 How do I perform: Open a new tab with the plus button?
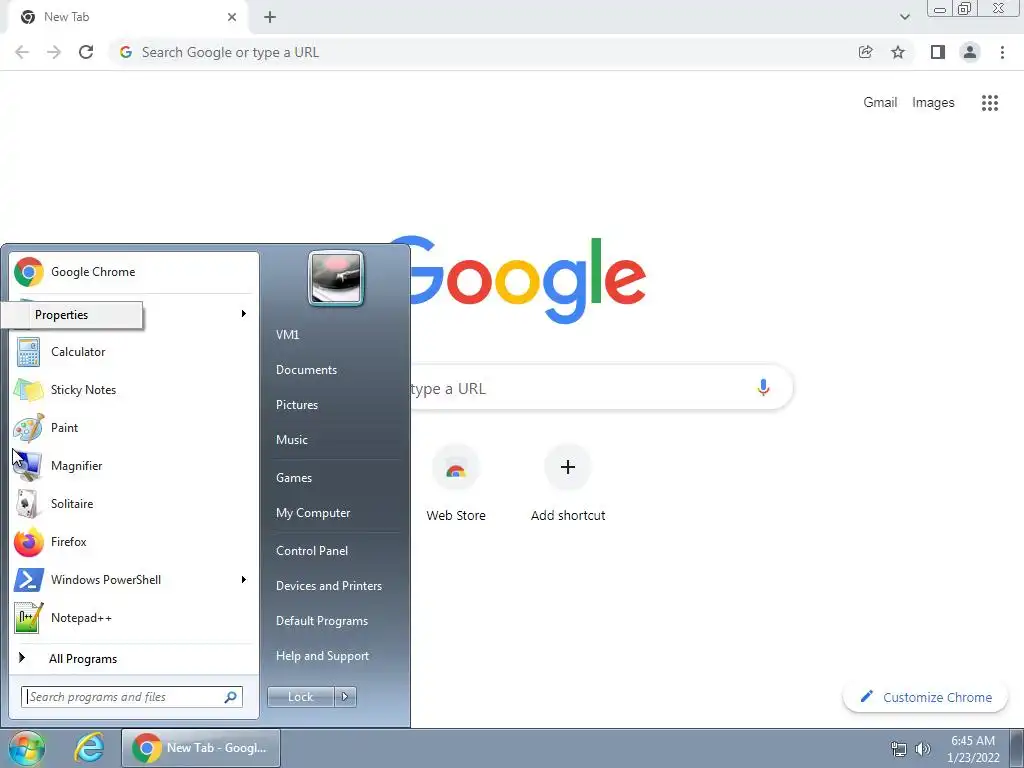tap(270, 18)
